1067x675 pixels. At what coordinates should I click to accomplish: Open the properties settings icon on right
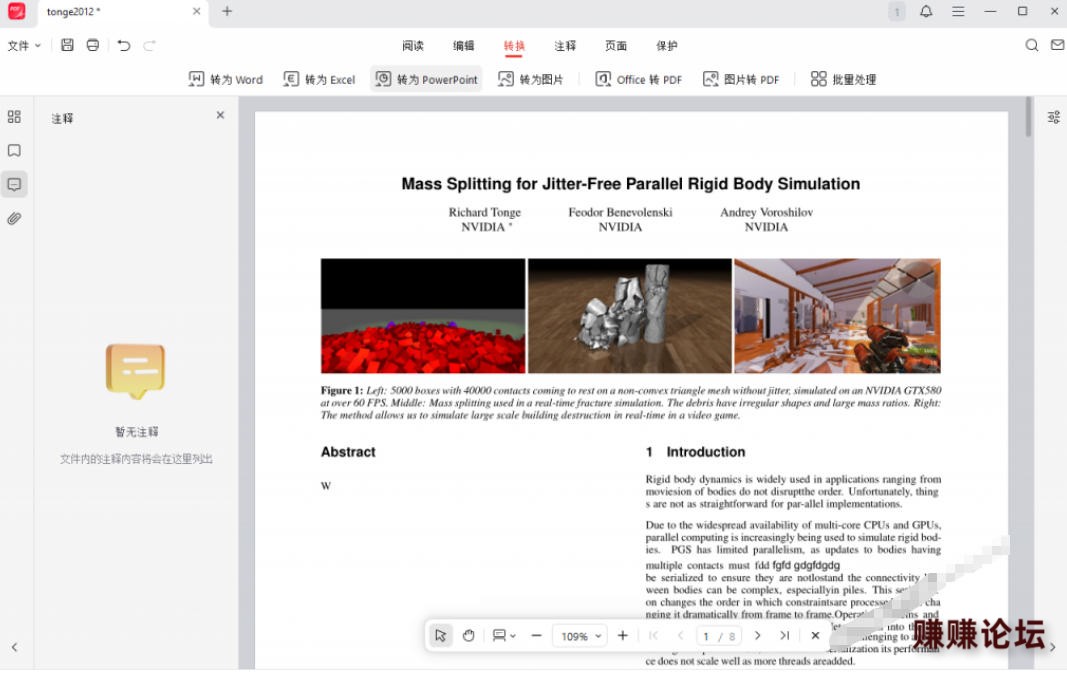pos(1053,117)
